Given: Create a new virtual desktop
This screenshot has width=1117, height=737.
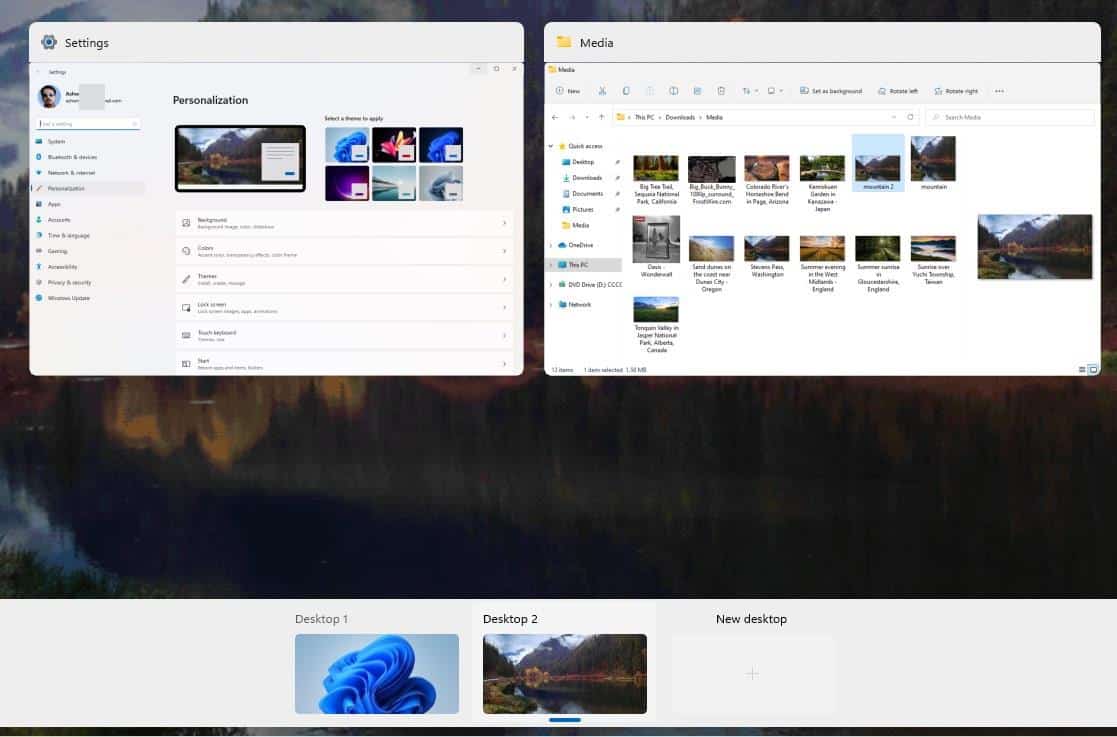Looking at the screenshot, I should tap(751, 674).
